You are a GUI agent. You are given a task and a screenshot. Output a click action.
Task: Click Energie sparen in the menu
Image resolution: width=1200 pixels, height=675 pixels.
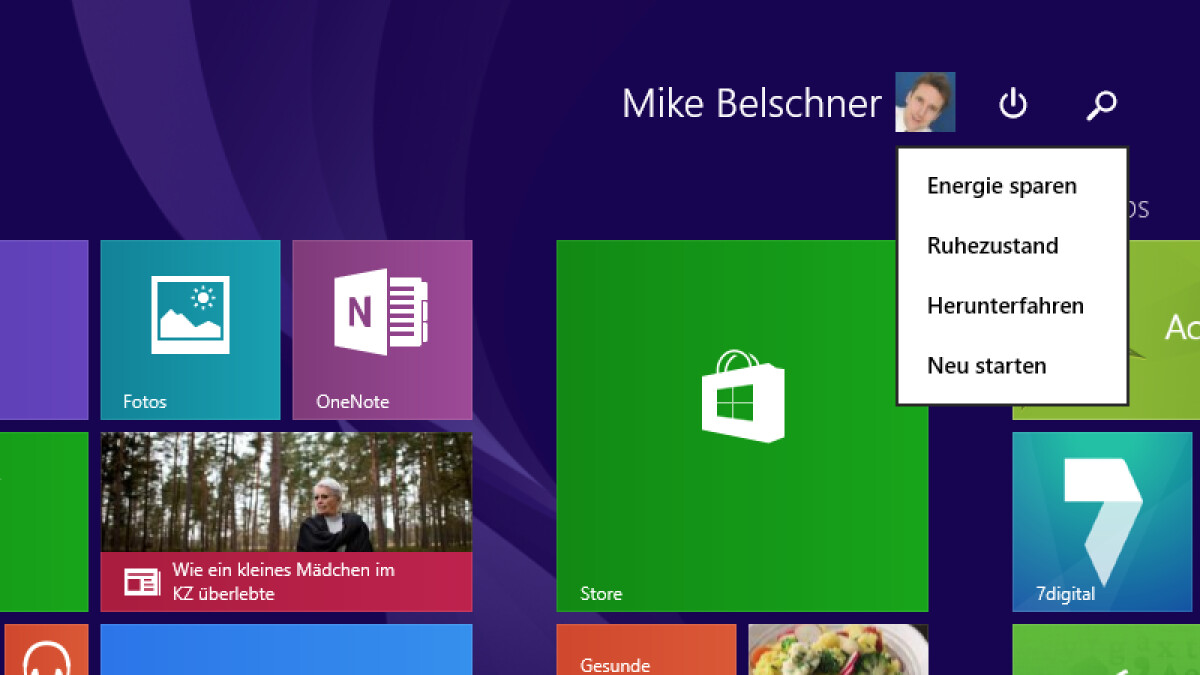coord(1001,186)
